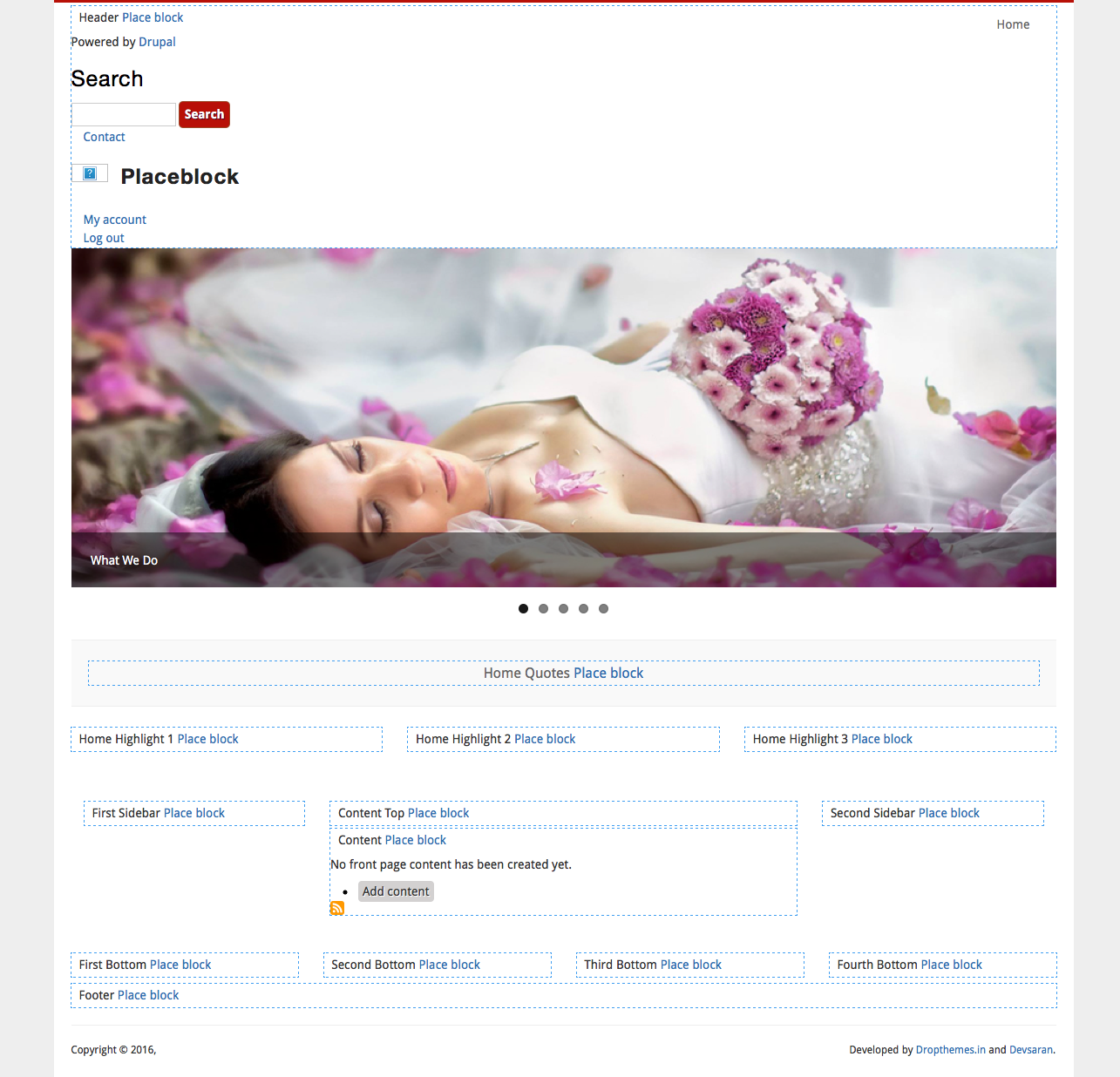Click the site logo placeholder icon
The width and height of the screenshot is (1120, 1077).
tap(90, 173)
